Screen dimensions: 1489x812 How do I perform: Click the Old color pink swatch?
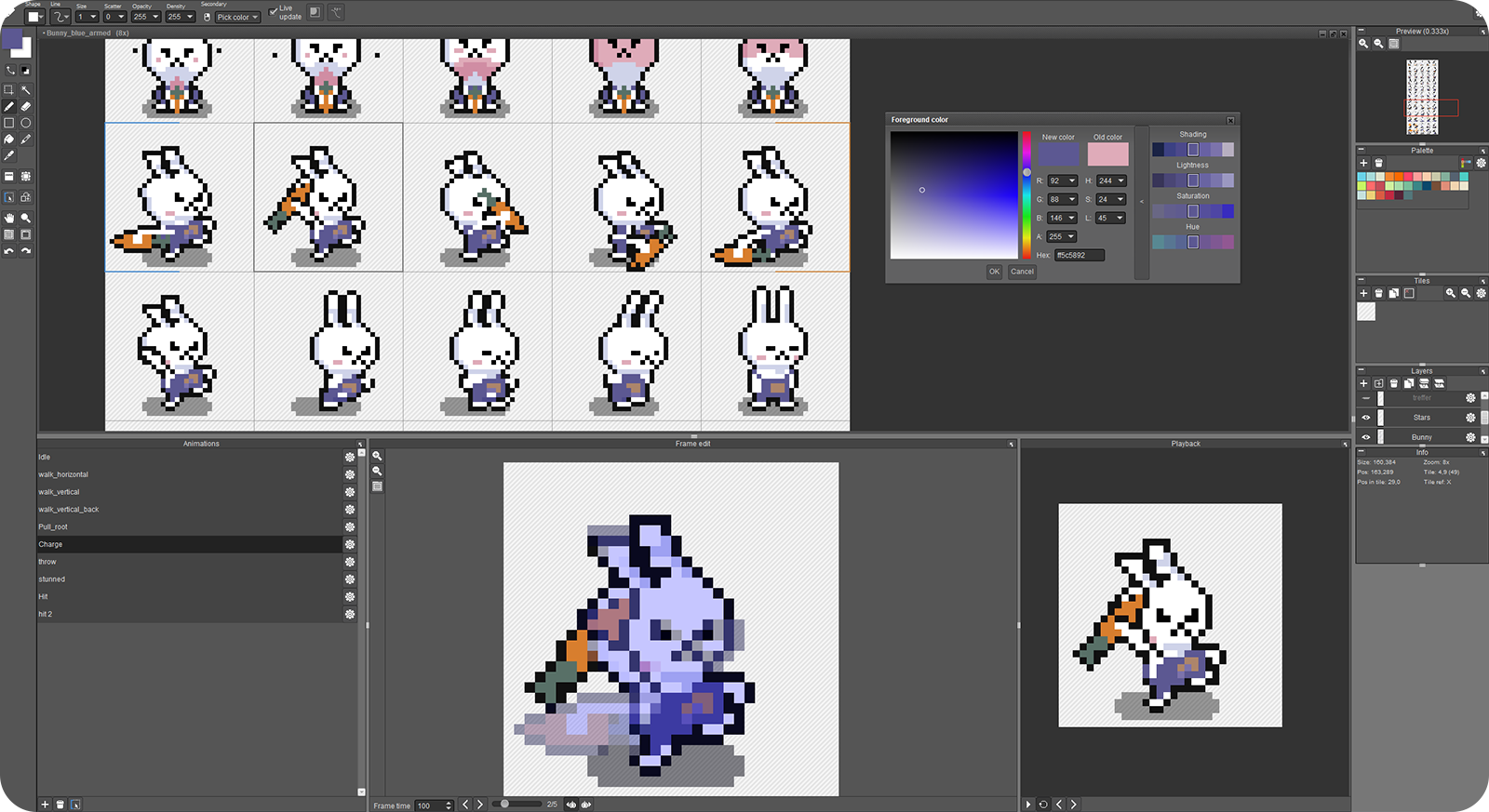[1107, 154]
